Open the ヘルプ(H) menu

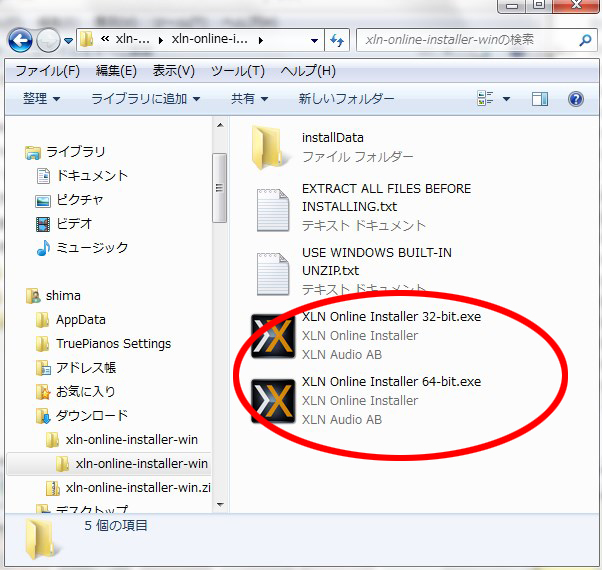[308, 71]
